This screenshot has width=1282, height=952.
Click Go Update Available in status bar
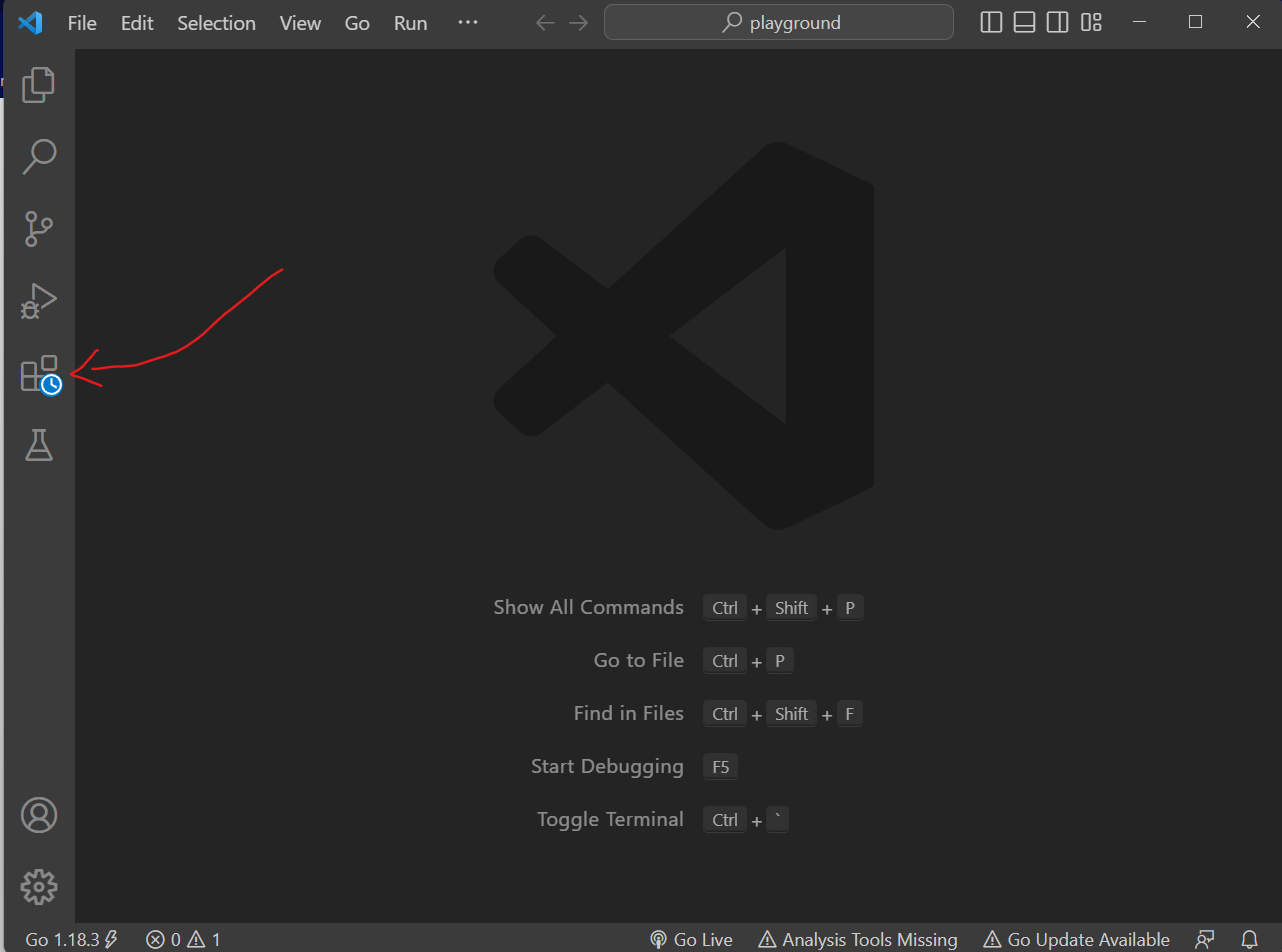point(1077,939)
